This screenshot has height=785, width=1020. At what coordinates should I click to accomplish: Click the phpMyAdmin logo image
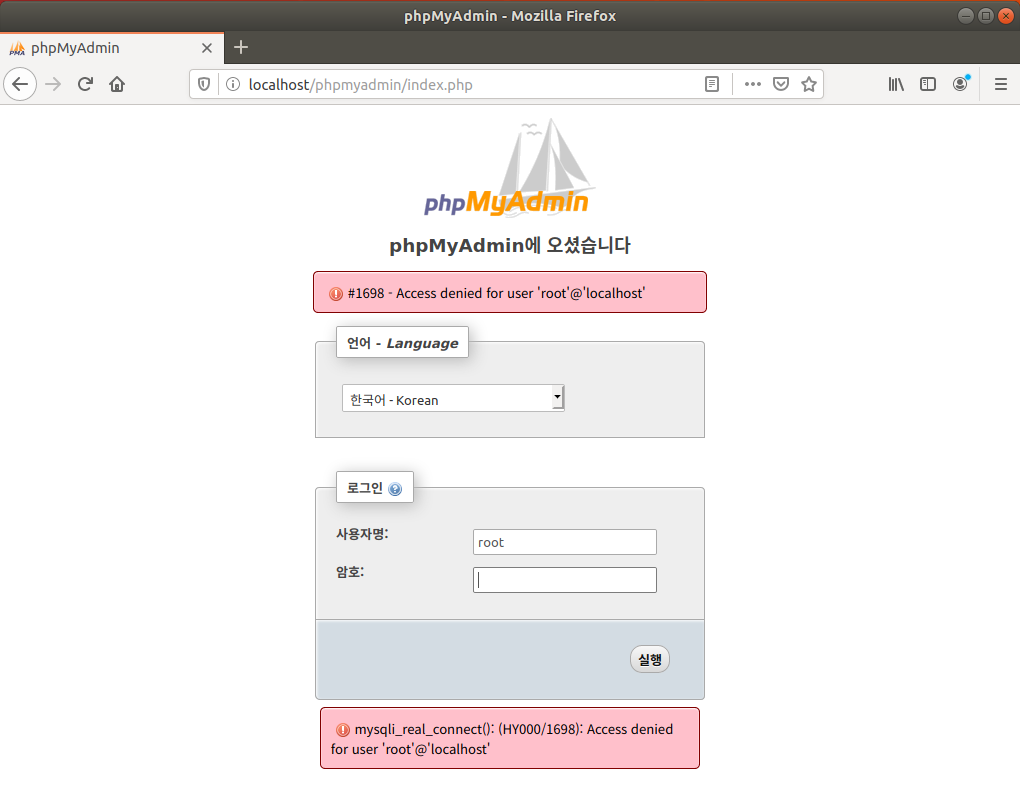pyautogui.click(x=509, y=168)
